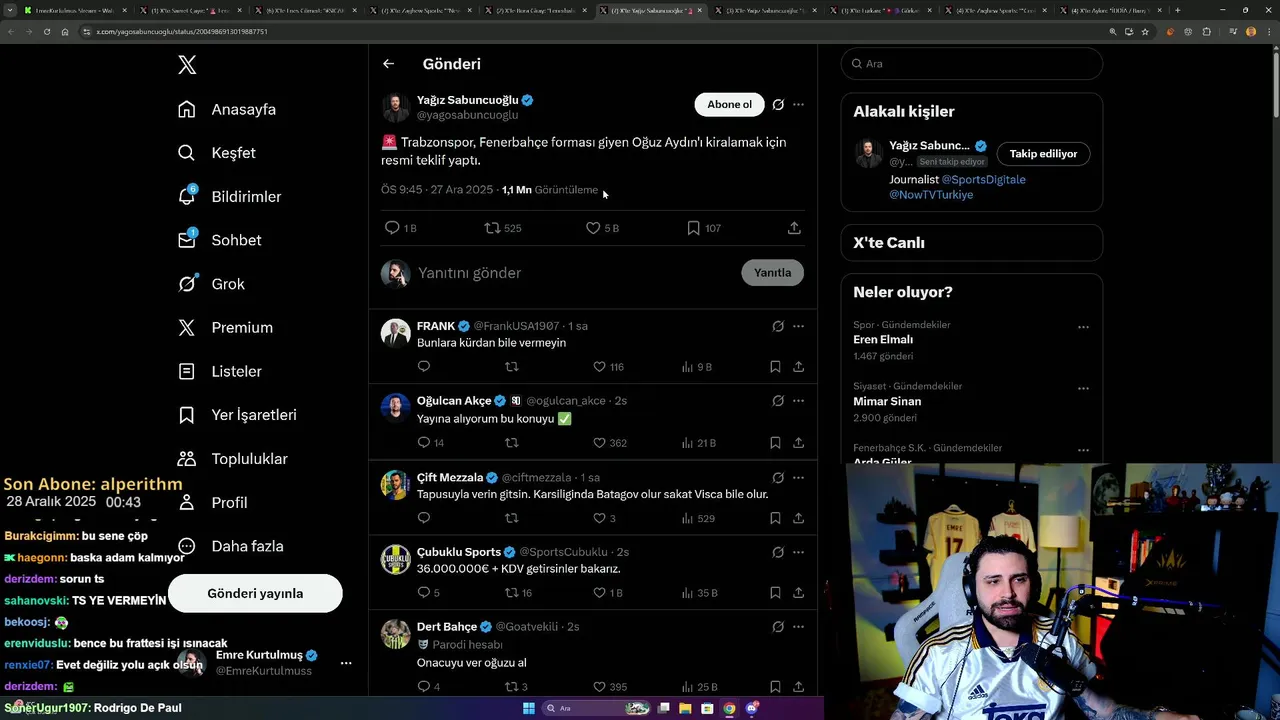Repost main post with 525 reposts
The width and height of the screenshot is (1280, 720).
click(492, 228)
